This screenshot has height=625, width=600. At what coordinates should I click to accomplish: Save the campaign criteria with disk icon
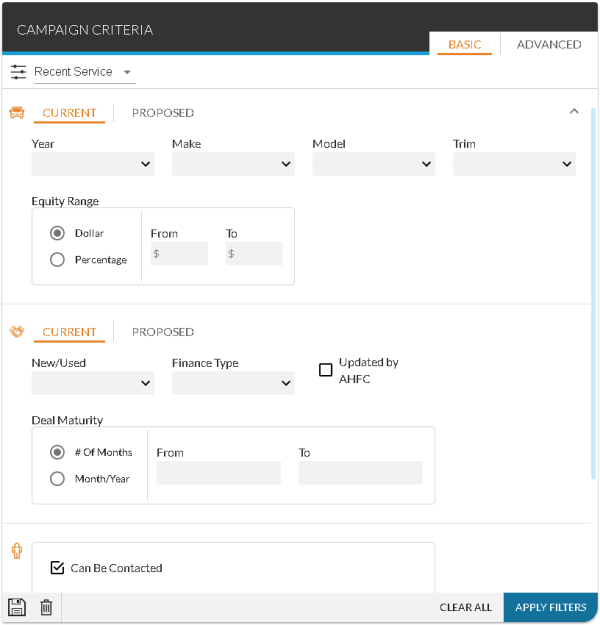point(17,607)
